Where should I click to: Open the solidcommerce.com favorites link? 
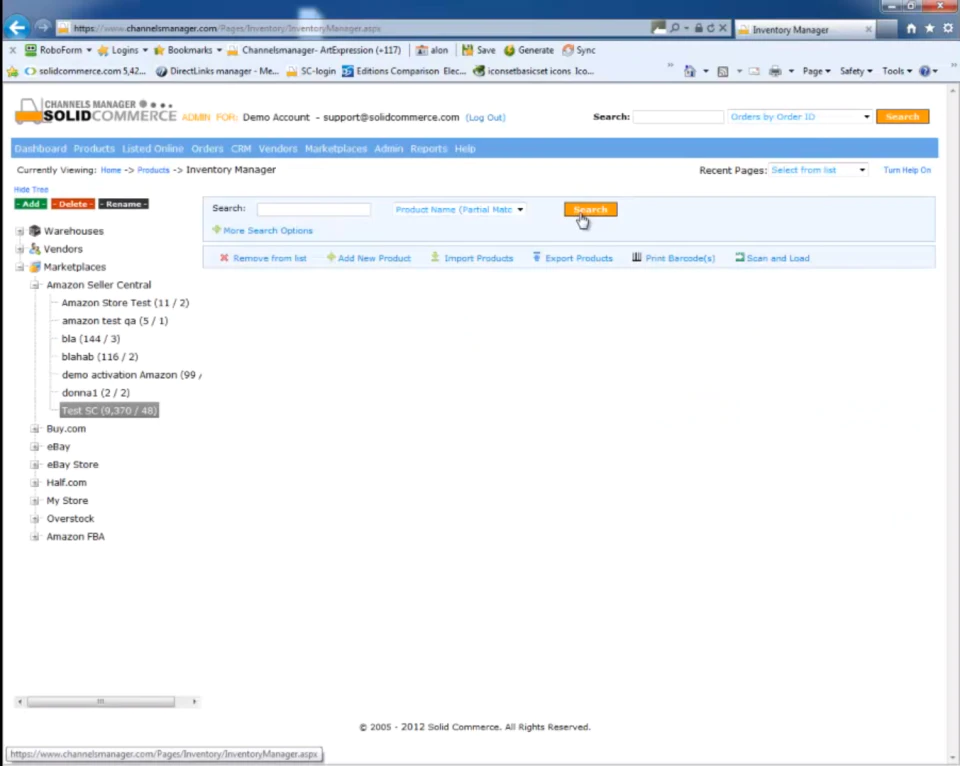click(x=84, y=71)
